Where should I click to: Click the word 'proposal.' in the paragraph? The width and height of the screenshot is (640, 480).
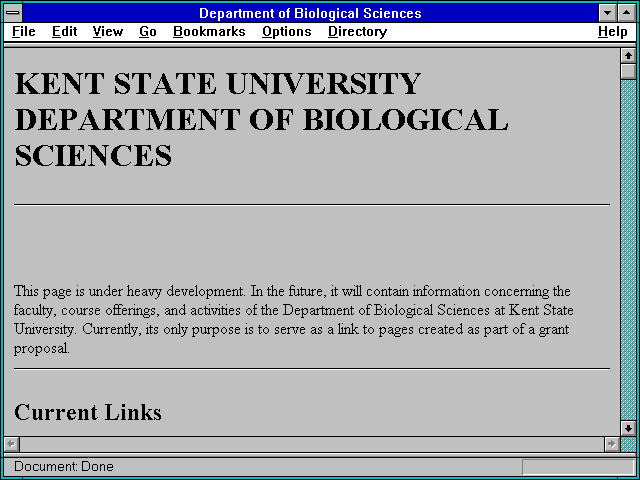(x=42, y=349)
